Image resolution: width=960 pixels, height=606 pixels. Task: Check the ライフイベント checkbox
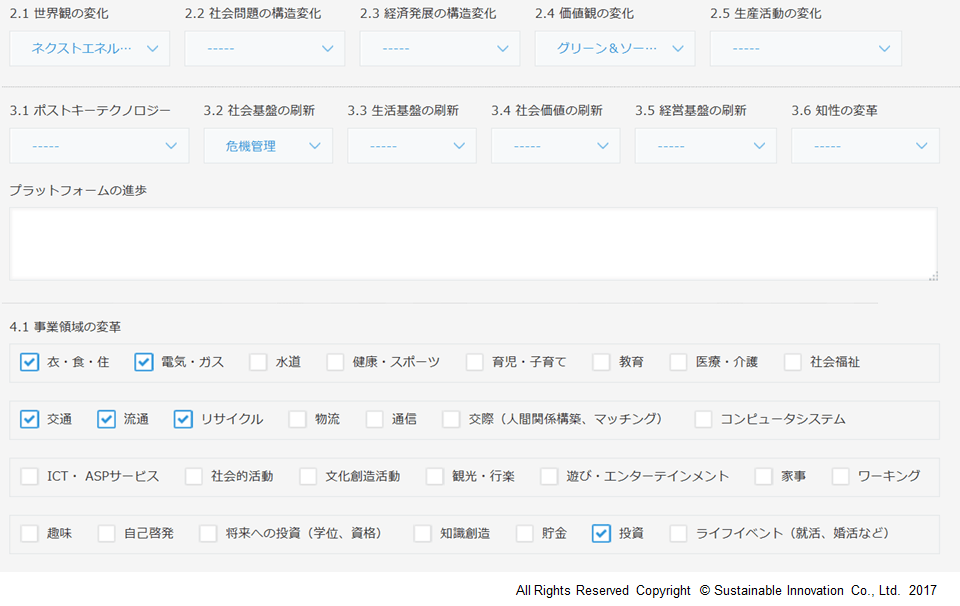(x=679, y=533)
